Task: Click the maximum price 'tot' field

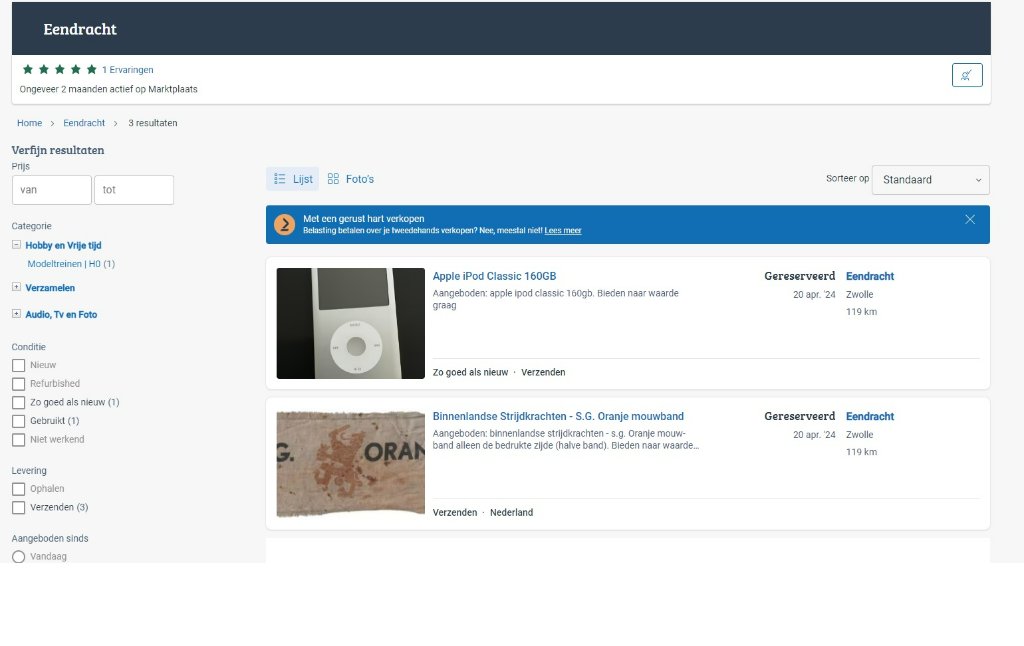Action: click(134, 190)
